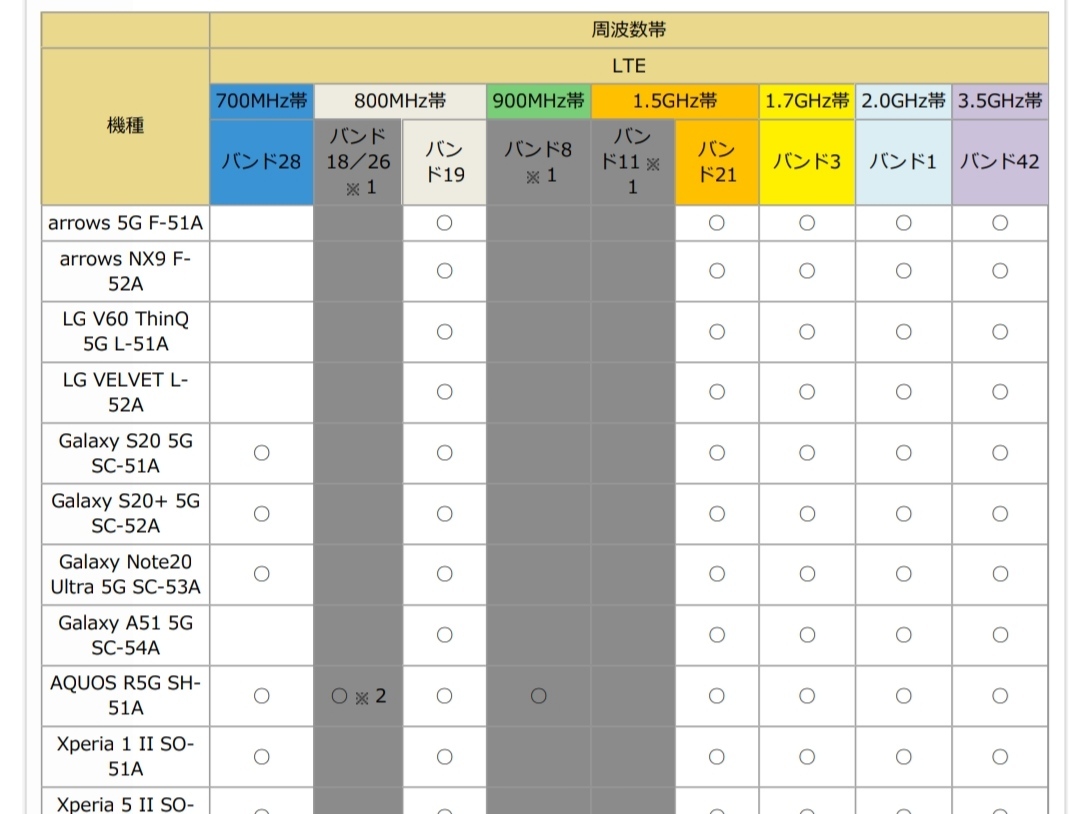This screenshot has width=1080, height=814.
Task: Click the orange バンド21 header cell
Action: pos(716,162)
